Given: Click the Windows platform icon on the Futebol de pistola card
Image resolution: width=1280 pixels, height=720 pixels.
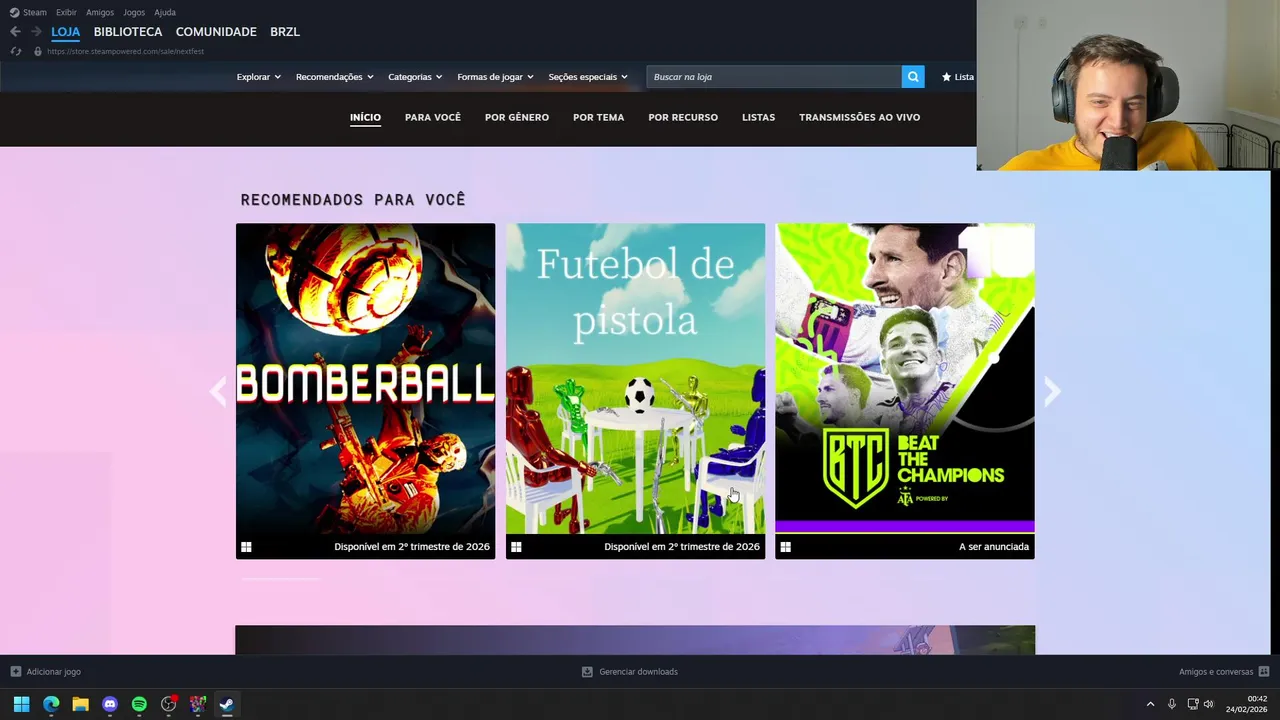Looking at the screenshot, I should tap(516, 547).
